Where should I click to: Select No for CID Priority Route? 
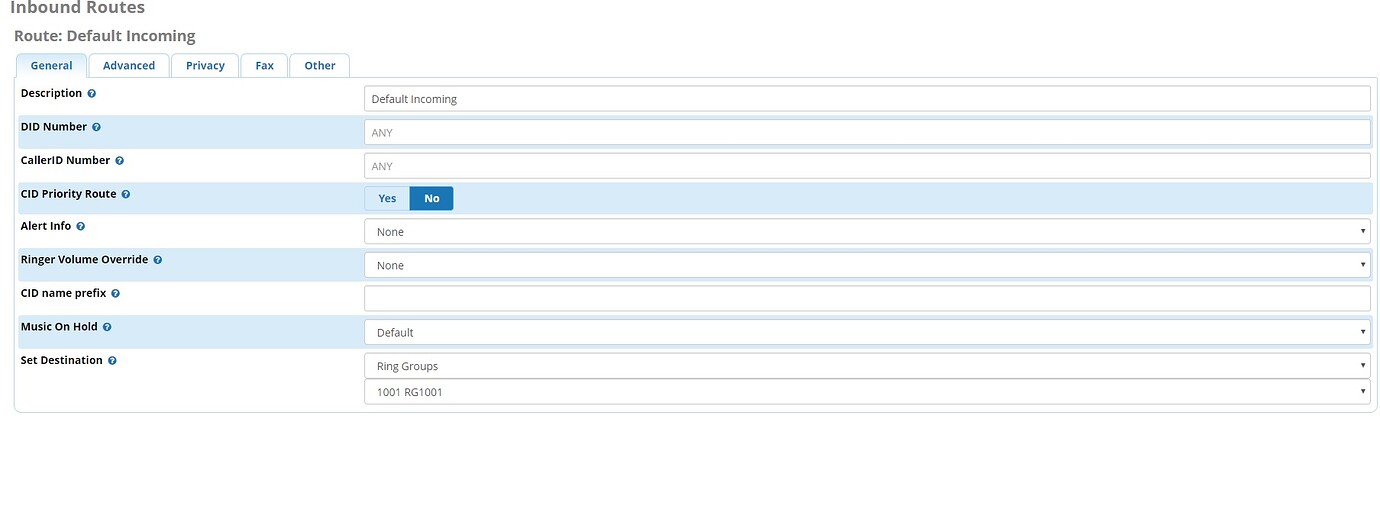(432, 199)
